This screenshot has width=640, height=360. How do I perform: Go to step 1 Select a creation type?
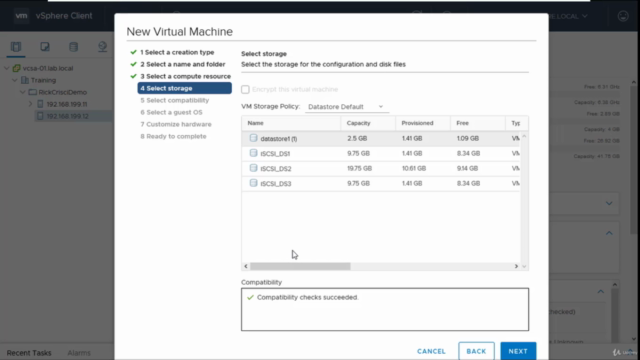[177, 52]
